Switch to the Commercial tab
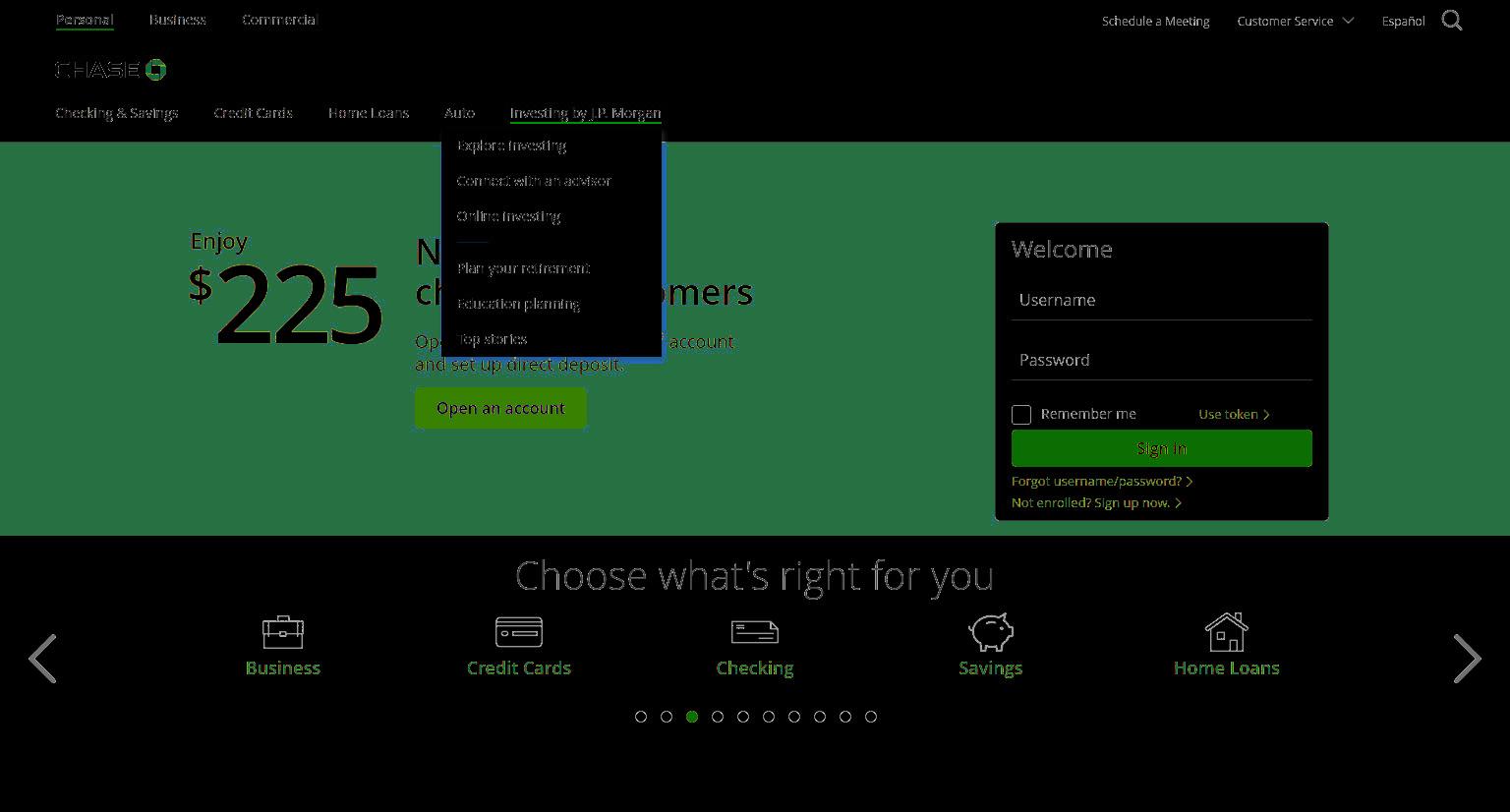Image resolution: width=1510 pixels, height=812 pixels. [280, 20]
